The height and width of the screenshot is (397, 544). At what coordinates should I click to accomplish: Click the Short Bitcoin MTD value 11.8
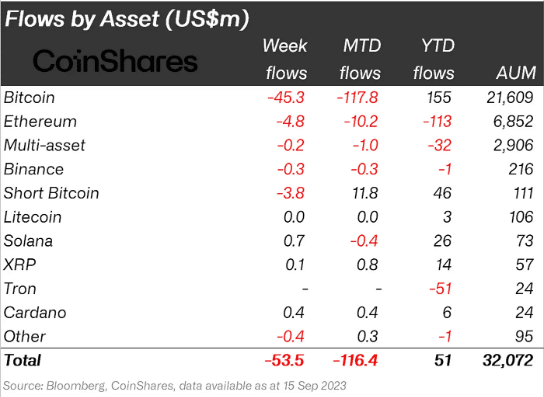365,193
